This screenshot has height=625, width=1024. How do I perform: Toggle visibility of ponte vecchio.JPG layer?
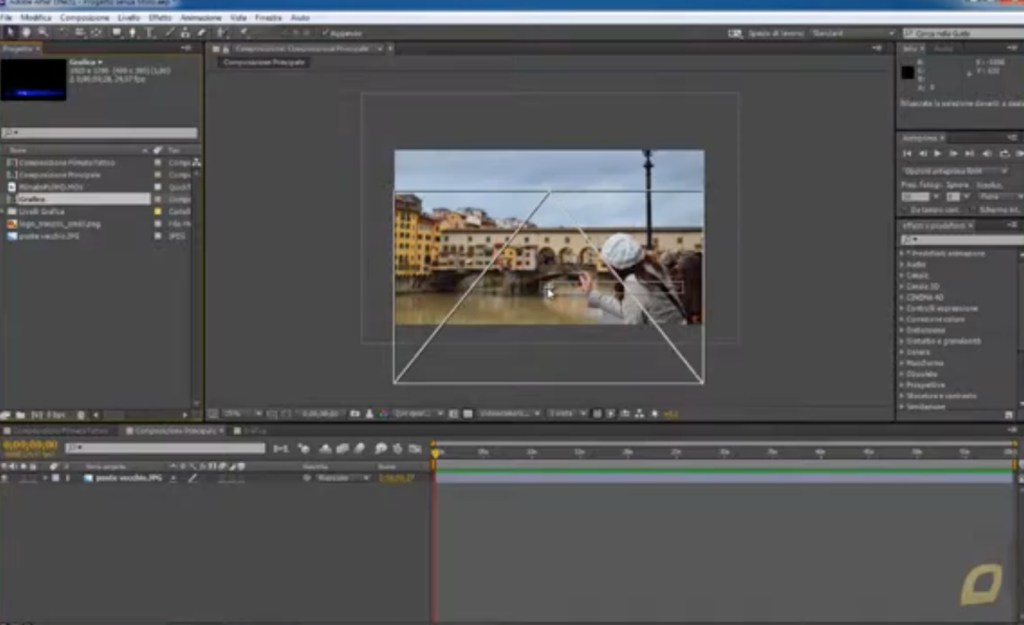(x=5, y=478)
